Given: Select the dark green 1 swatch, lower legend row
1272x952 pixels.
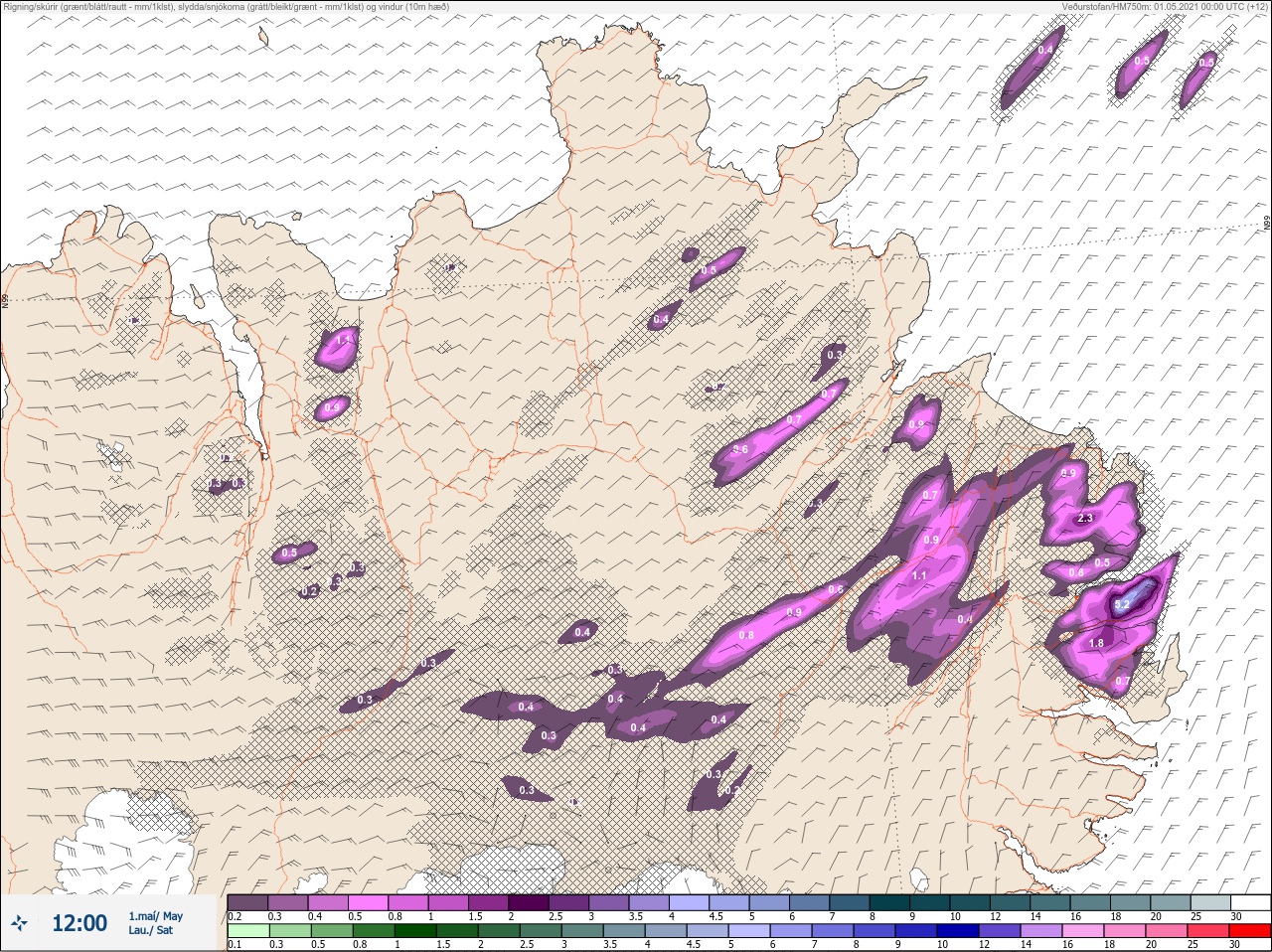Looking at the screenshot, I should pyautogui.click(x=414, y=931).
